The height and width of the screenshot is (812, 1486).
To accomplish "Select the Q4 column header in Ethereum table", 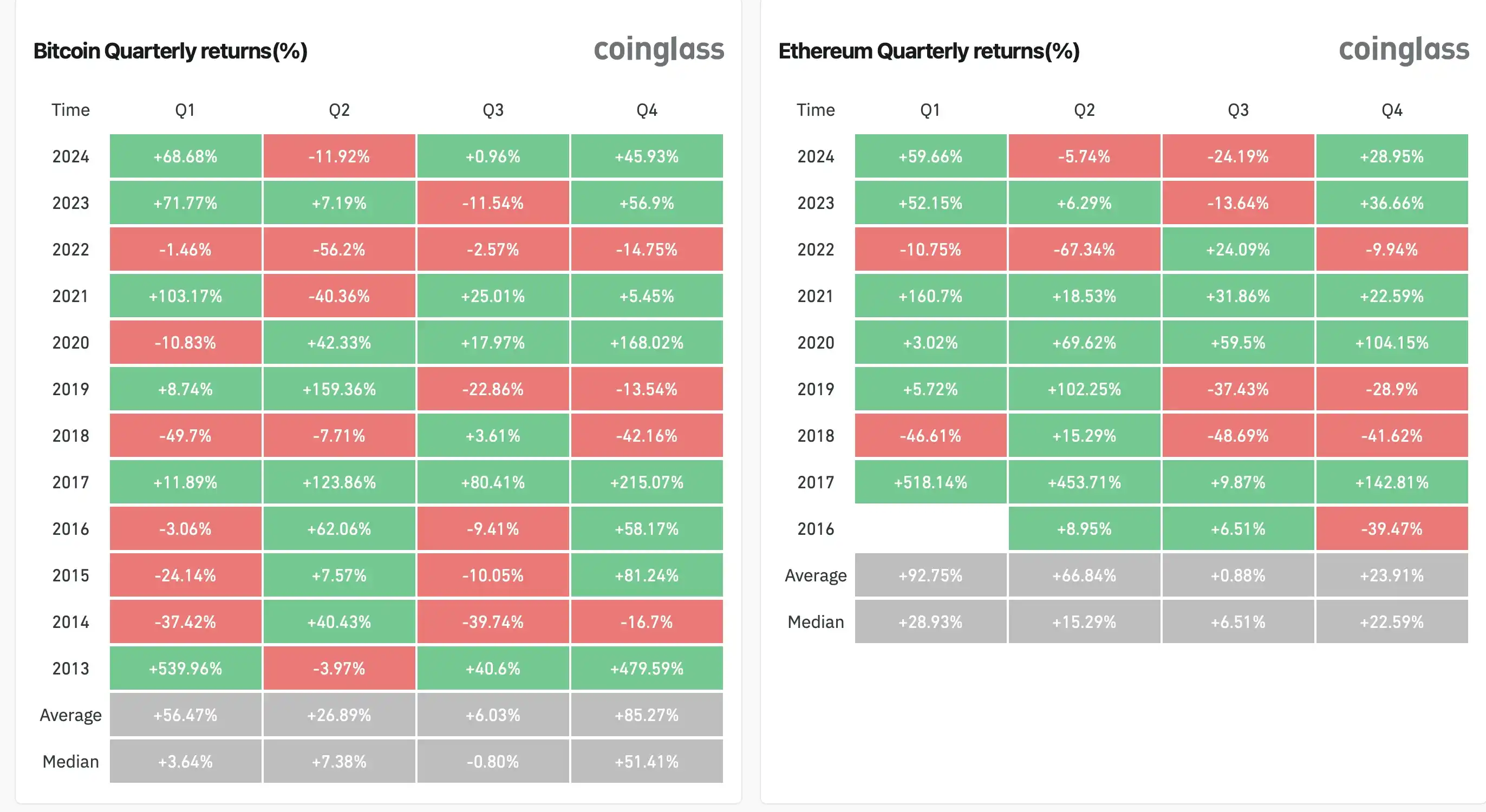I will [x=1391, y=110].
